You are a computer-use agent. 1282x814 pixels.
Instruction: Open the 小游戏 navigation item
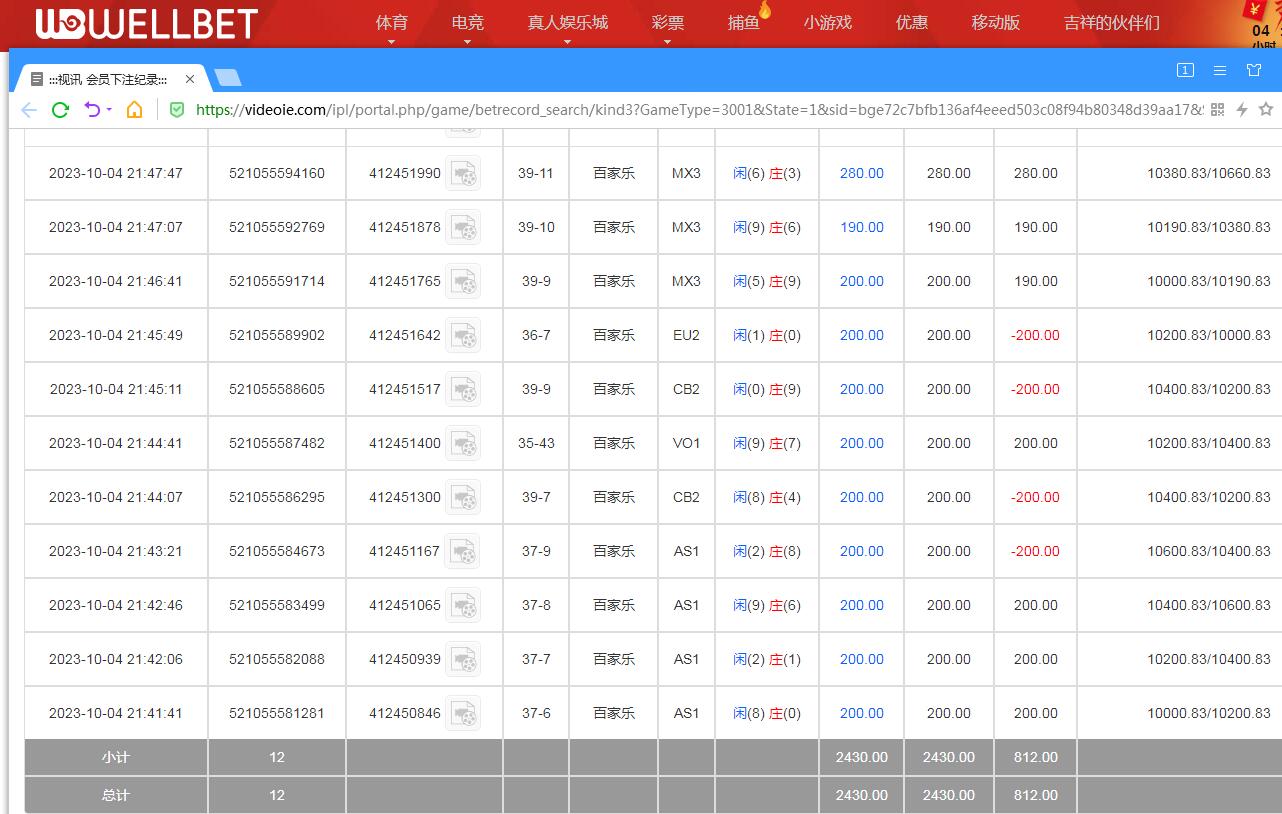[828, 22]
